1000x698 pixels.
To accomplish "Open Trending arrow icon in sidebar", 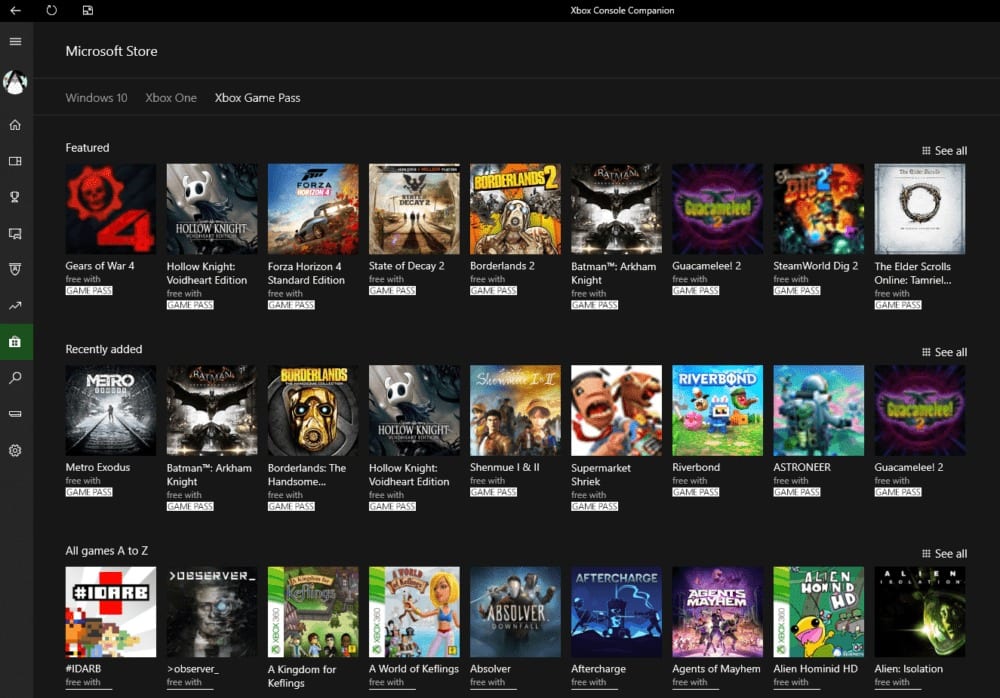I will pos(15,305).
